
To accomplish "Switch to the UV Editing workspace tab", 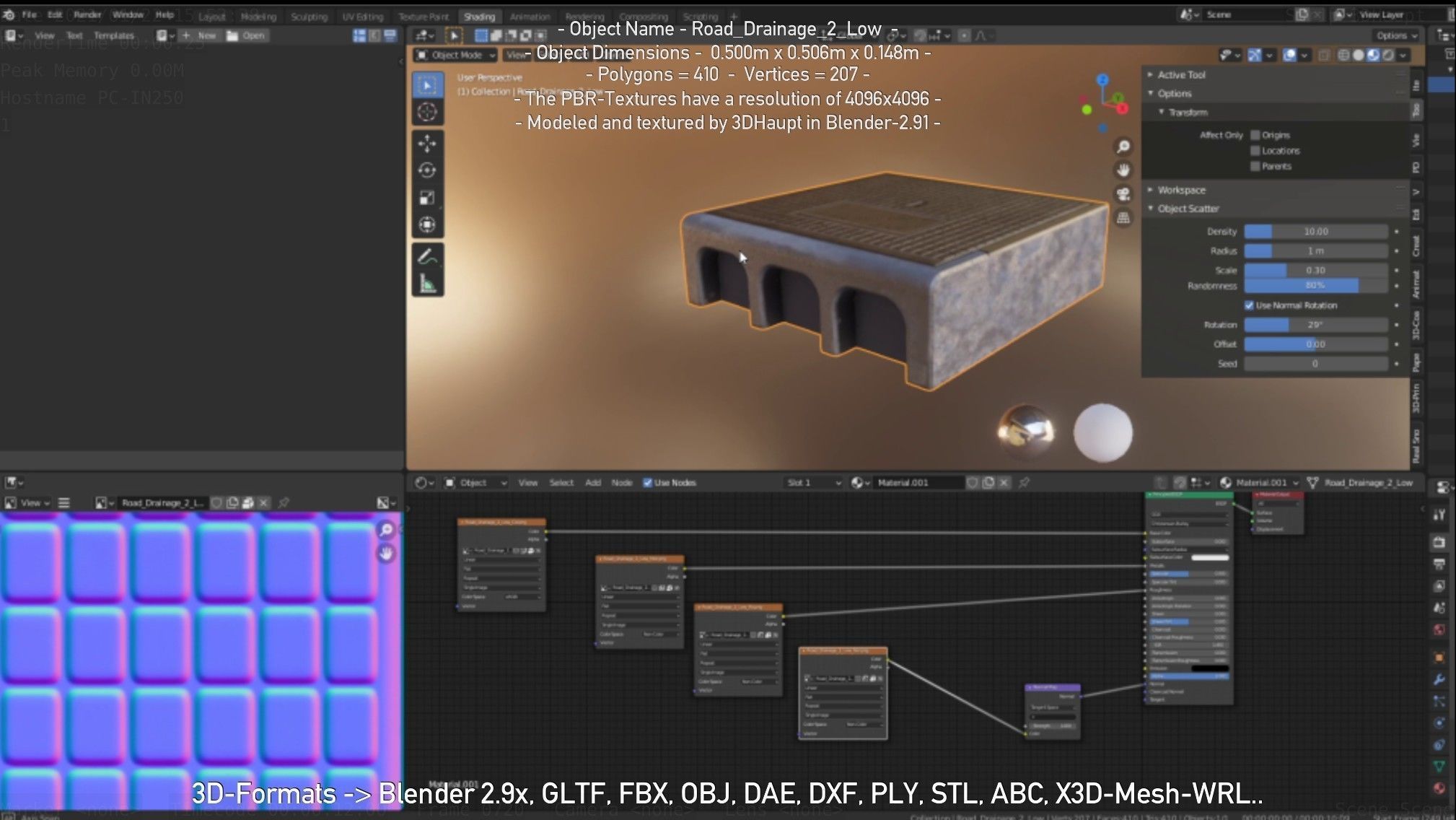I will pyautogui.click(x=362, y=17).
